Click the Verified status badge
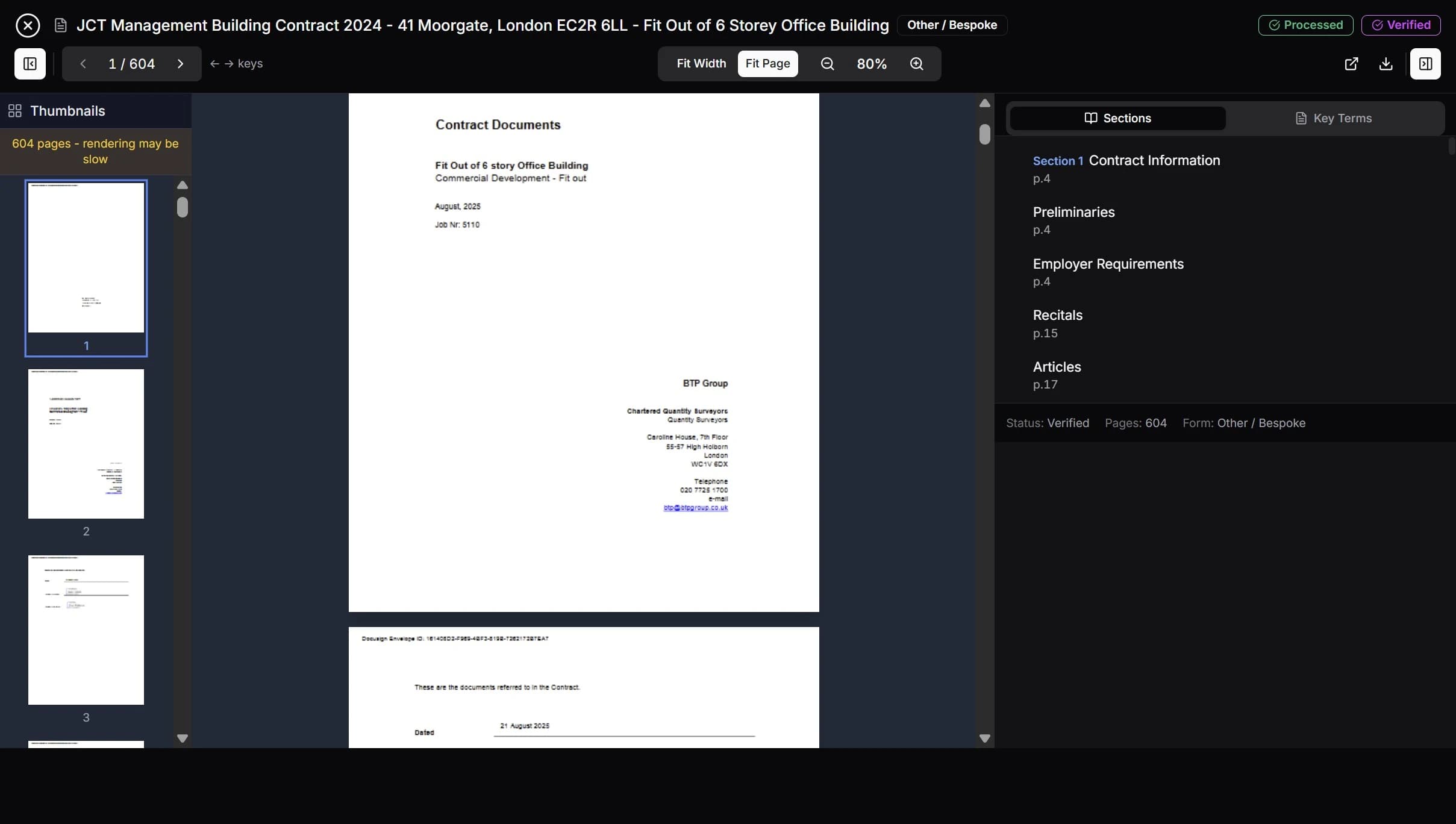This screenshot has height=824, width=1456. (1401, 25)
